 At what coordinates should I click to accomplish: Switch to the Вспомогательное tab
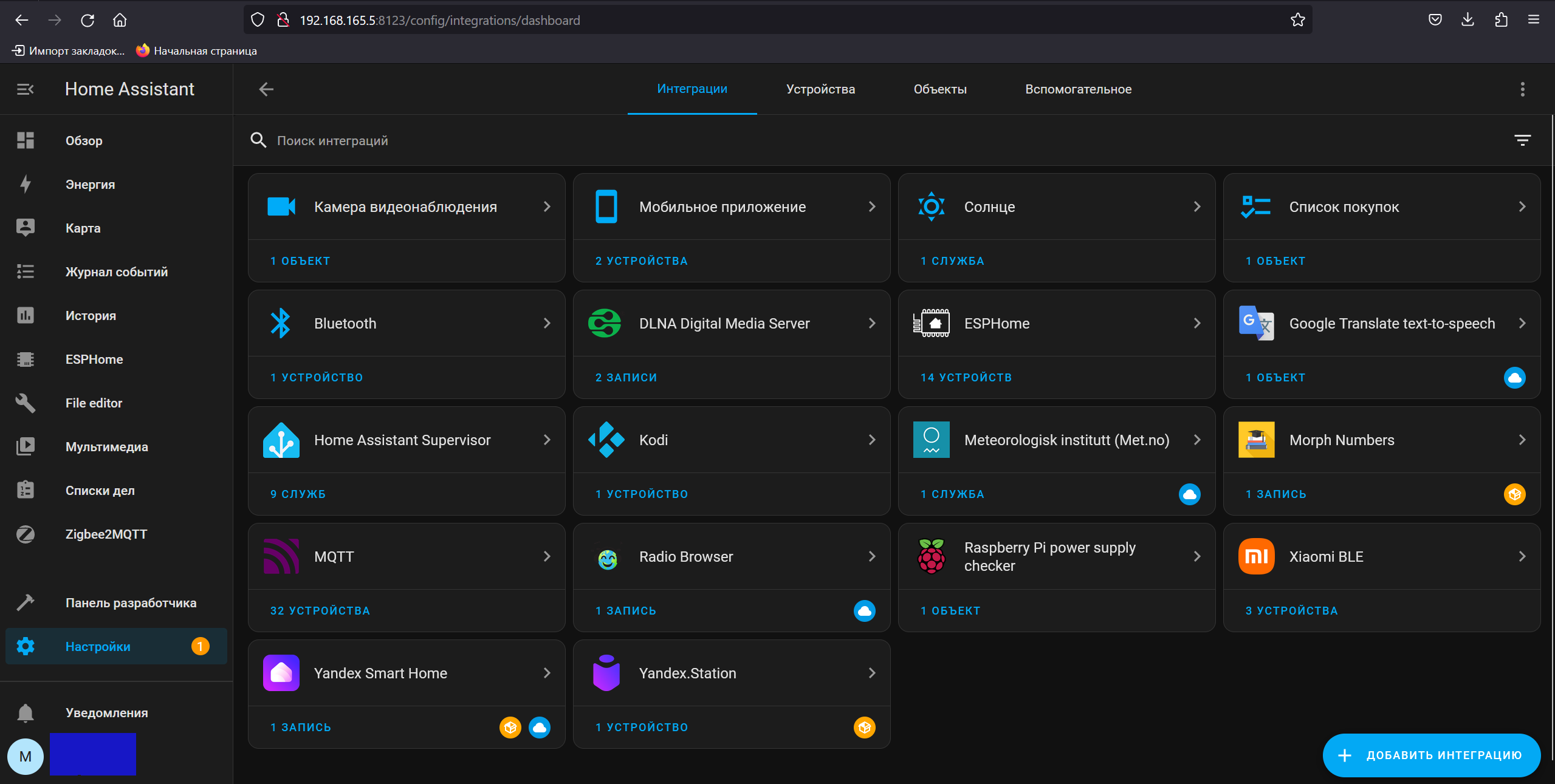tap(1077, 89)
